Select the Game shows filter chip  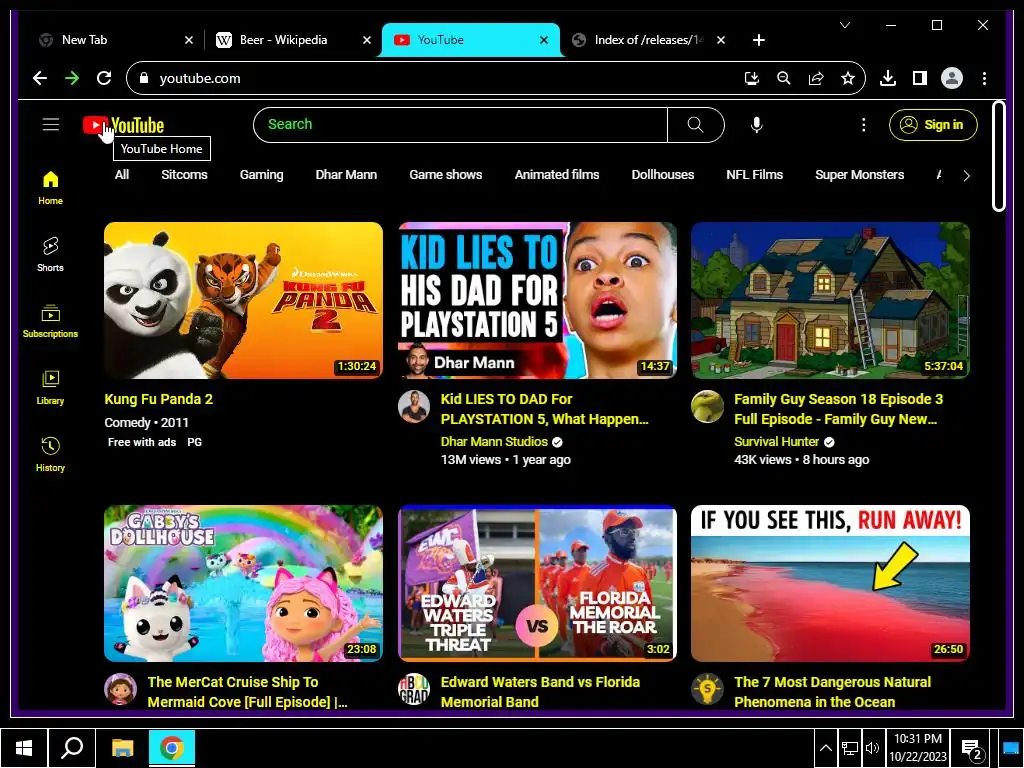pos(445,174)
